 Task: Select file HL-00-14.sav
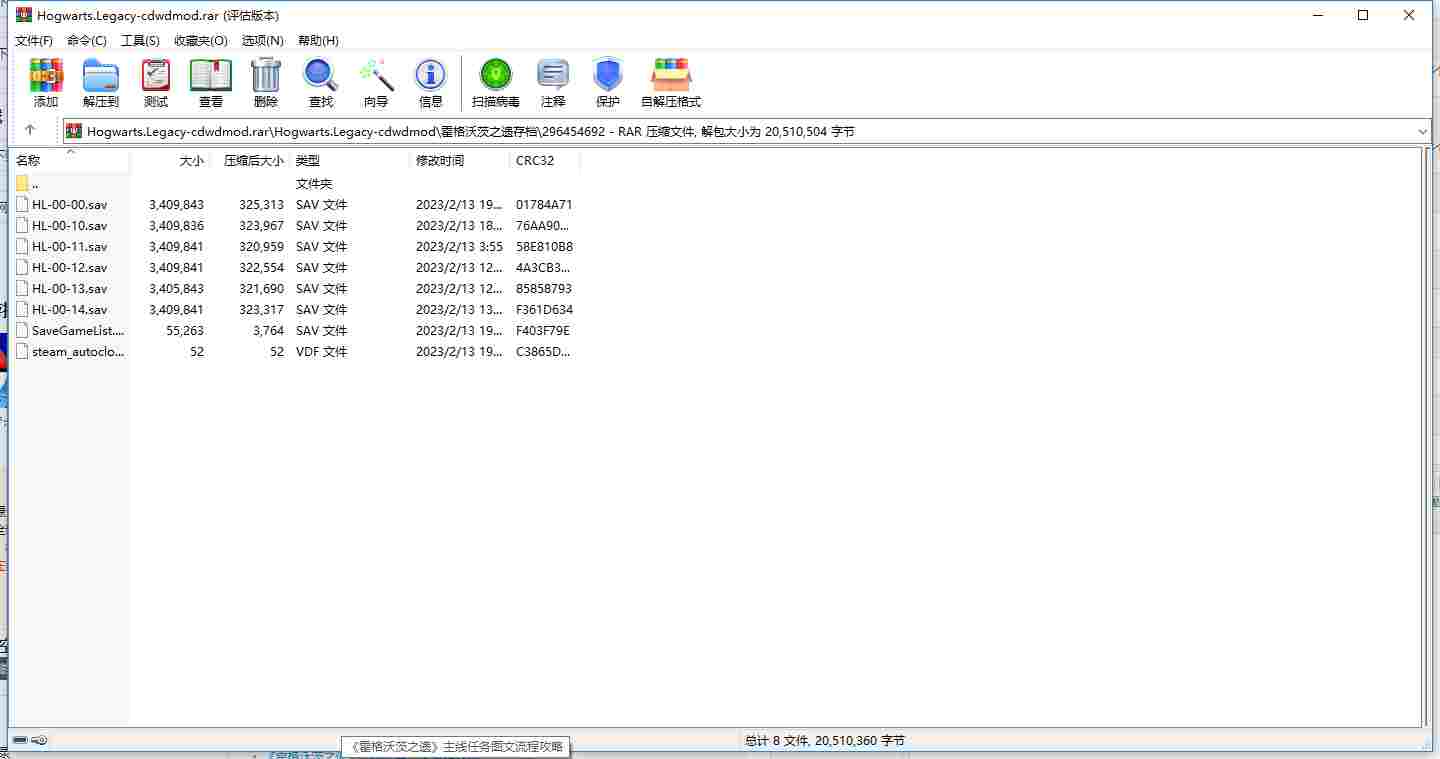point(69,309)
